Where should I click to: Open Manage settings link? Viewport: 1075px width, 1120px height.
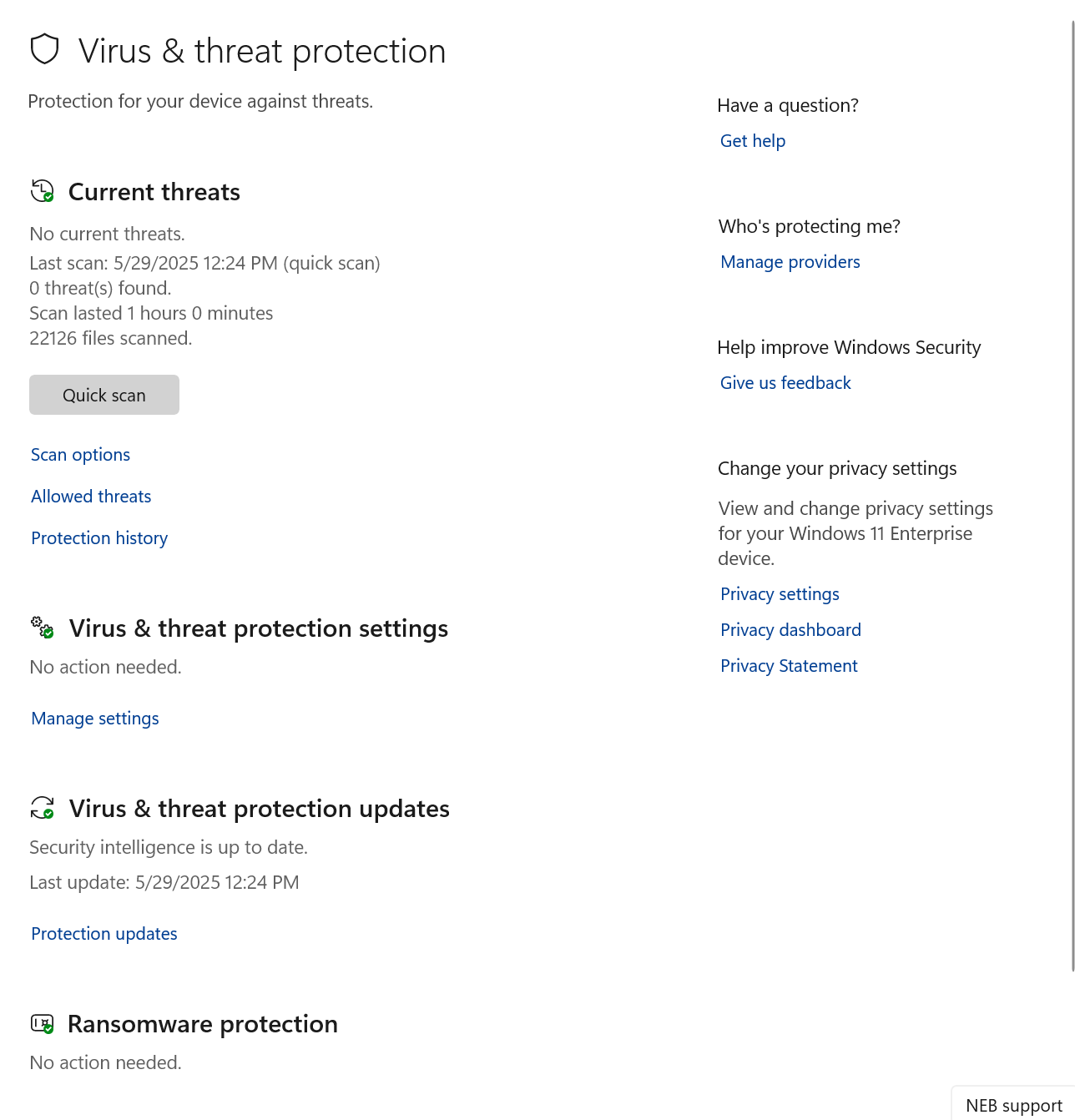[x=95, y=719]
